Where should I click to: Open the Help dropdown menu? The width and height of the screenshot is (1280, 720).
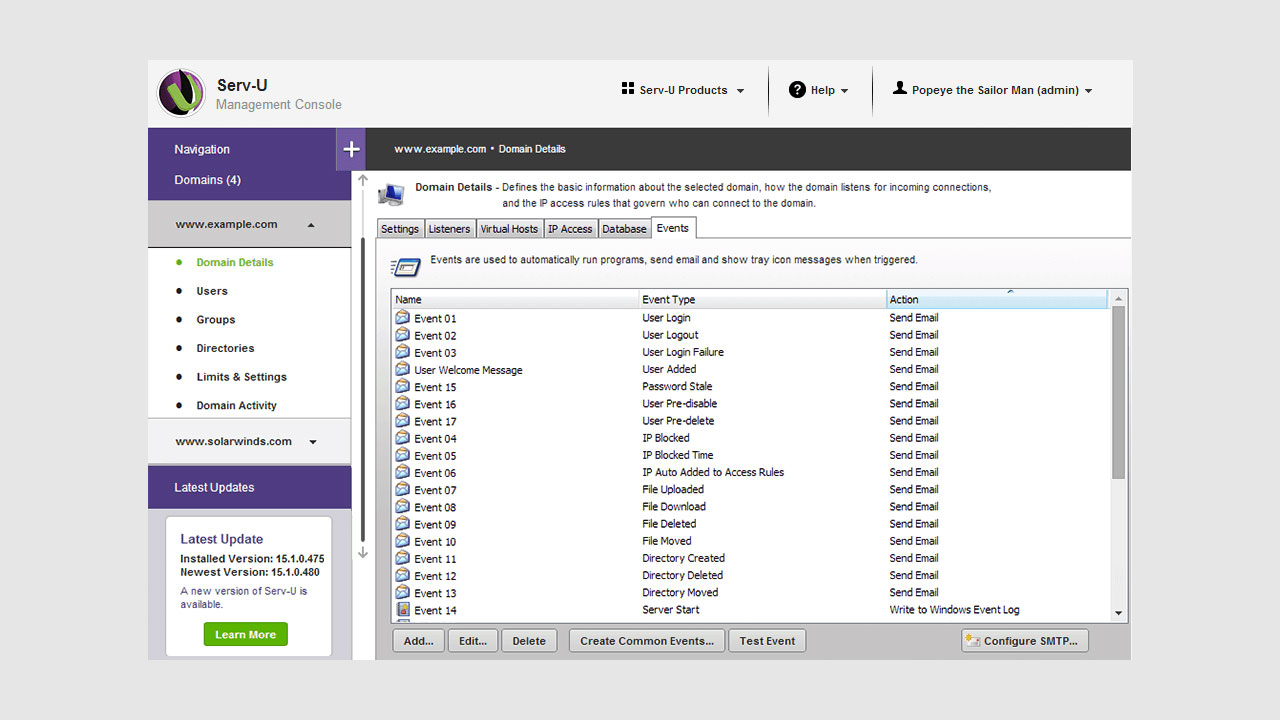pyautogui.click(x=819, y=90)
